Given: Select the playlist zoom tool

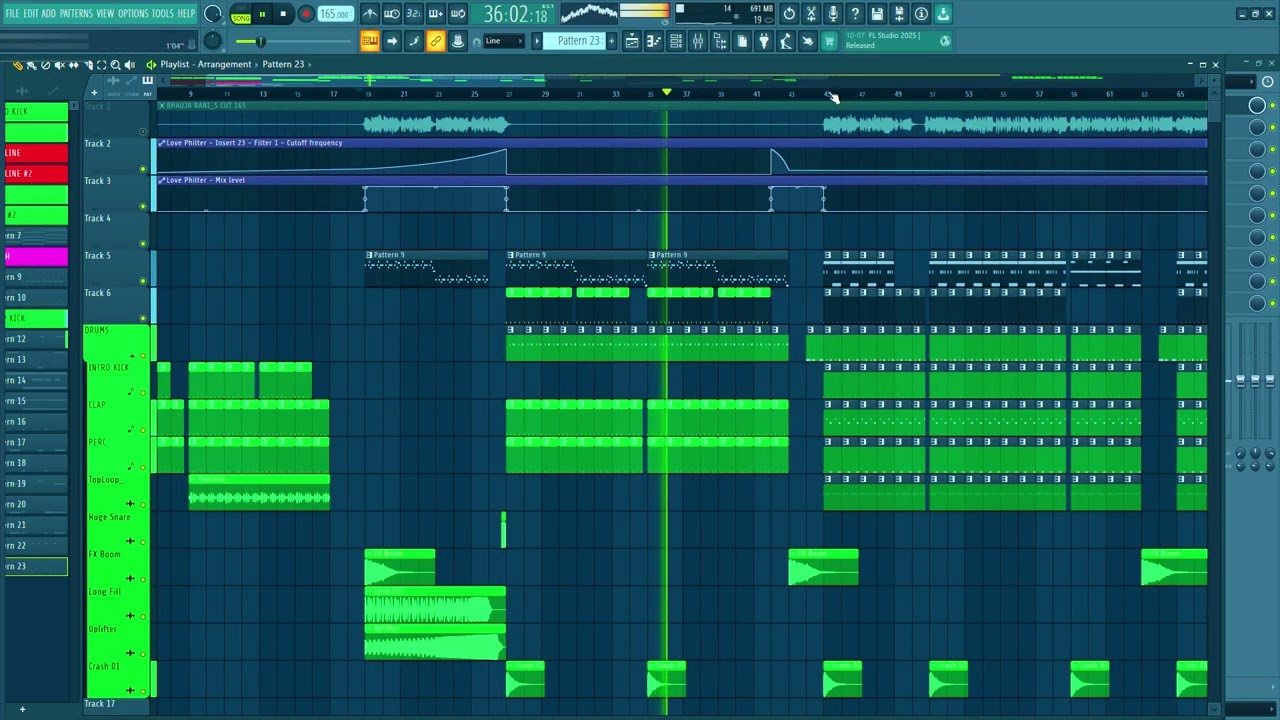Looking at the screenshot, I should coord(115,65).
